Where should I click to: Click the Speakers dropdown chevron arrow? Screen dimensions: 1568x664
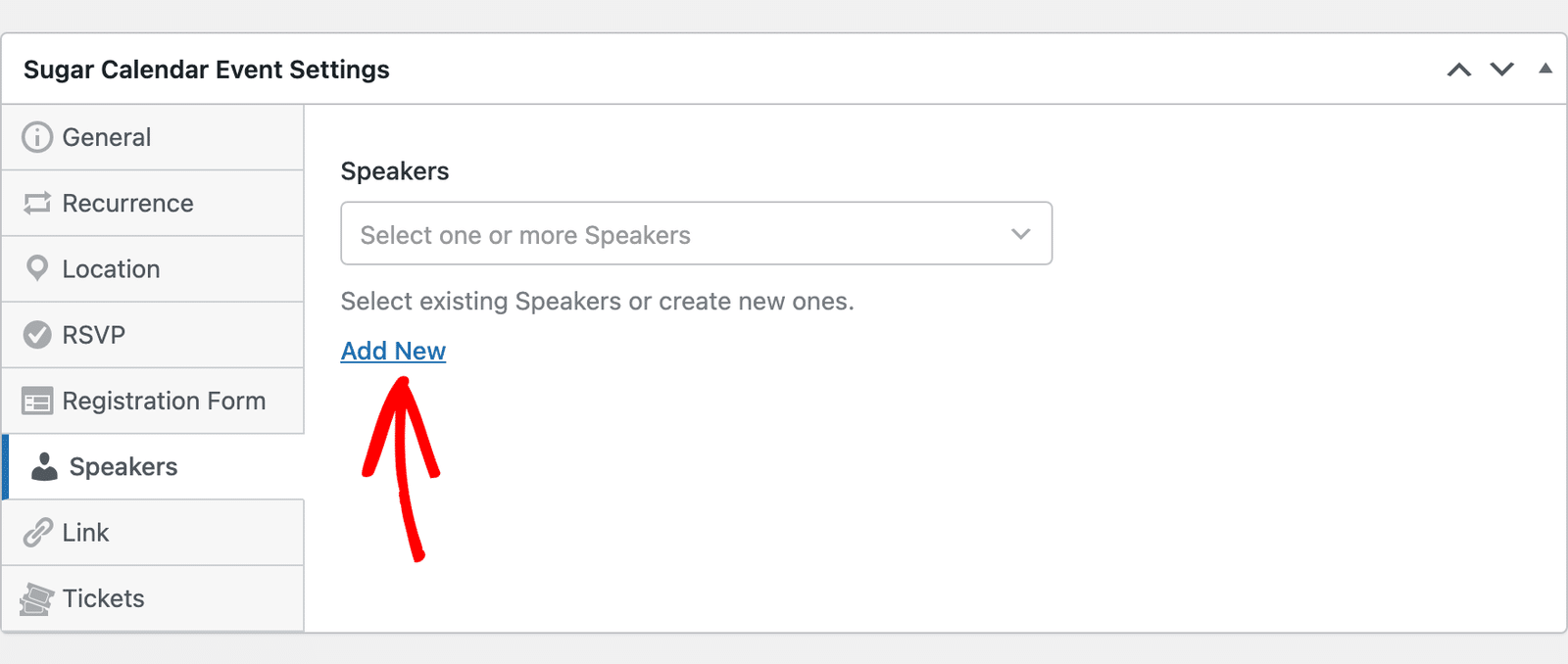(1021, 234)
